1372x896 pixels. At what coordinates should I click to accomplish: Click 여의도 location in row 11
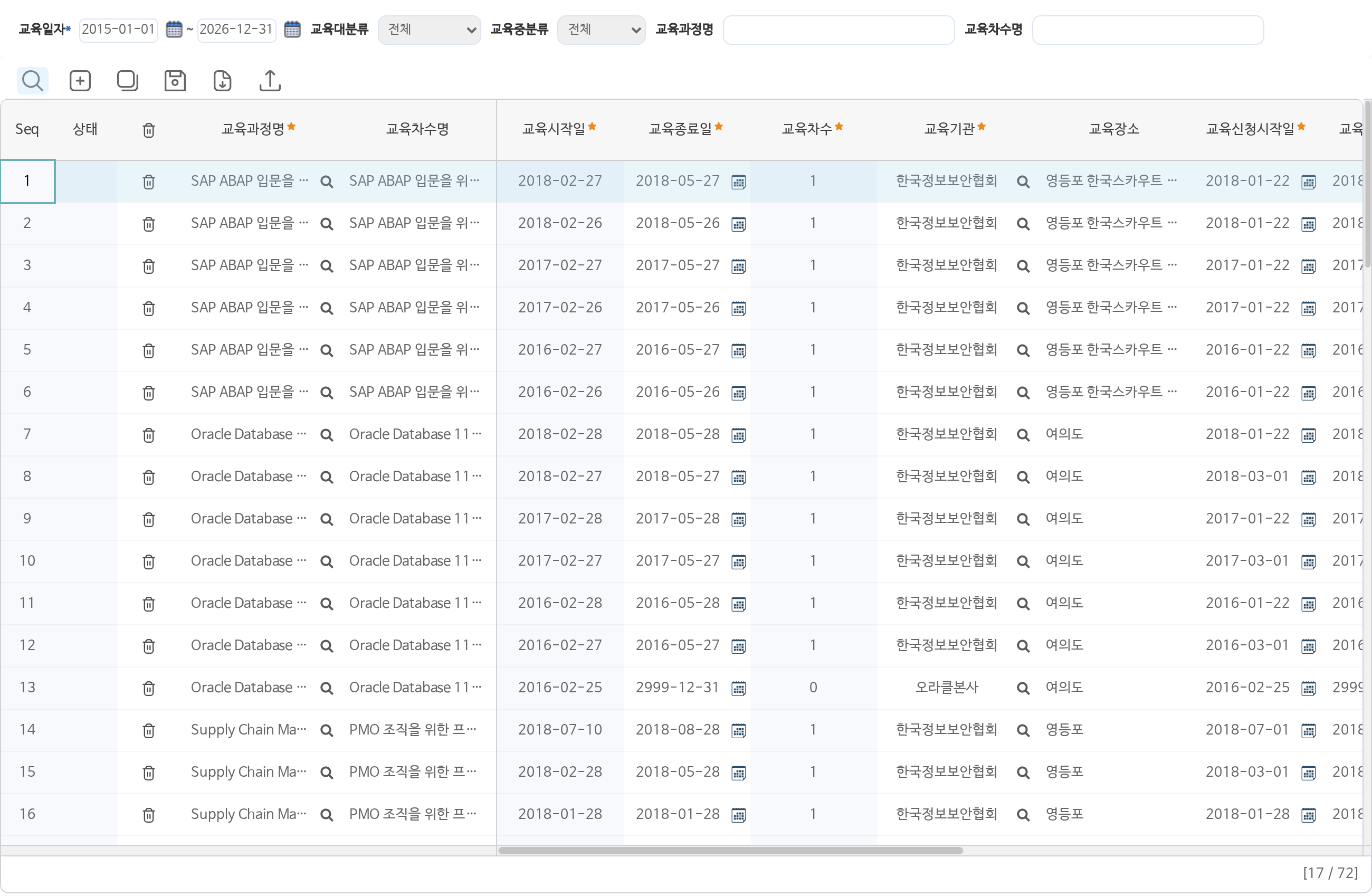pos(1064,603)
